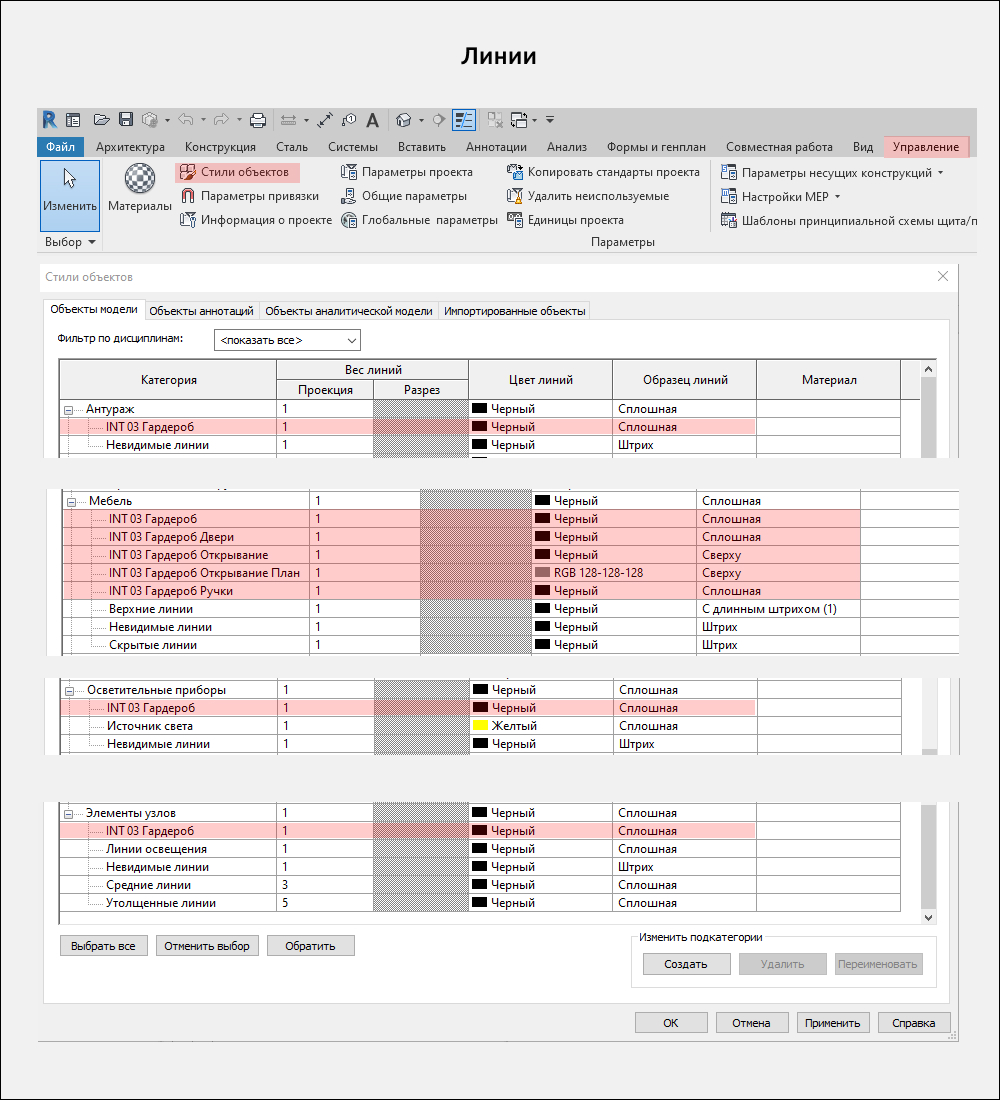Click the table scrollbar down arrow
Viewport: 1000px width, 1100px height.
coord(928,918)
